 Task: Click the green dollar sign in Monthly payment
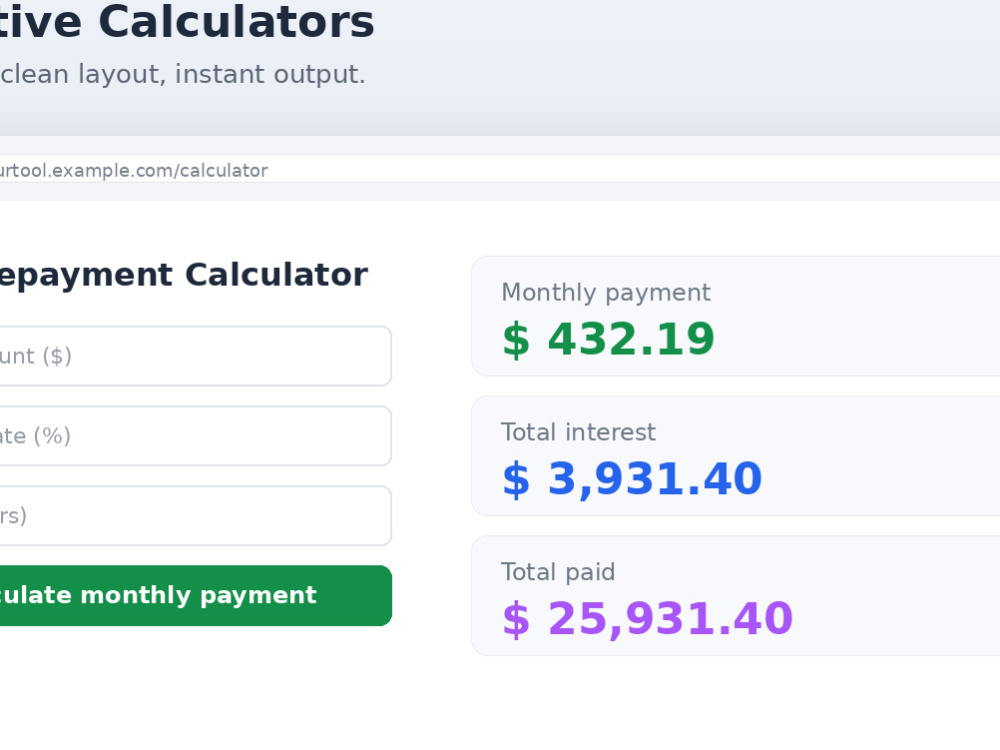coord(516,339)
